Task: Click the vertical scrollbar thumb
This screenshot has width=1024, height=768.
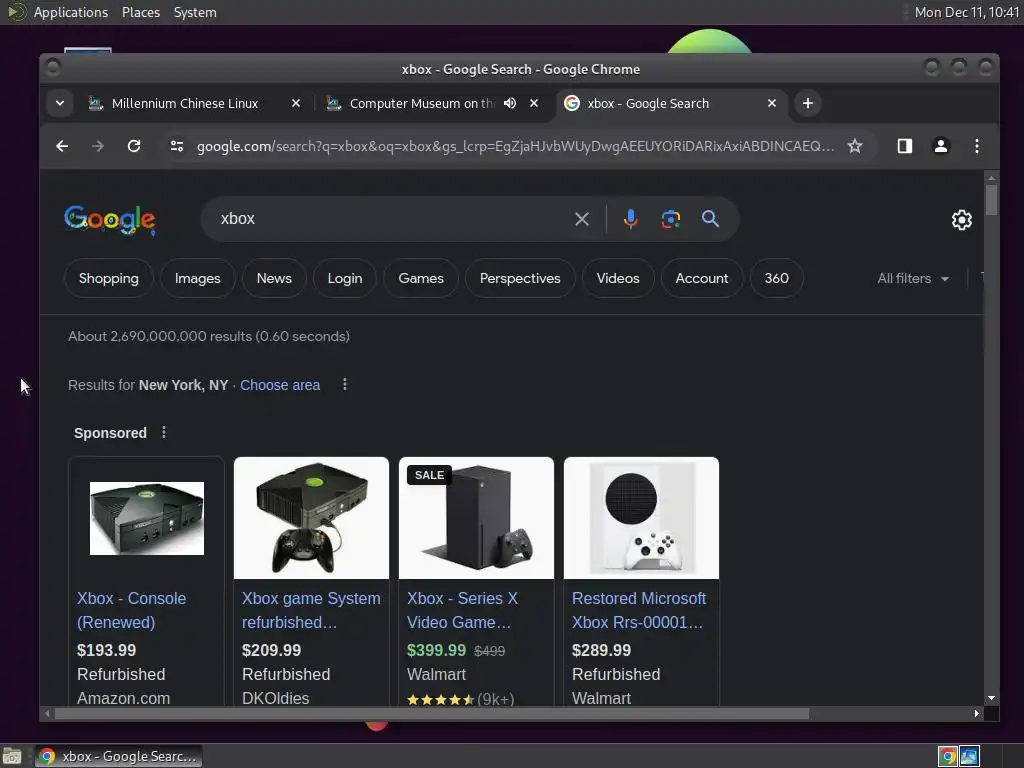Action: [991, 199]
